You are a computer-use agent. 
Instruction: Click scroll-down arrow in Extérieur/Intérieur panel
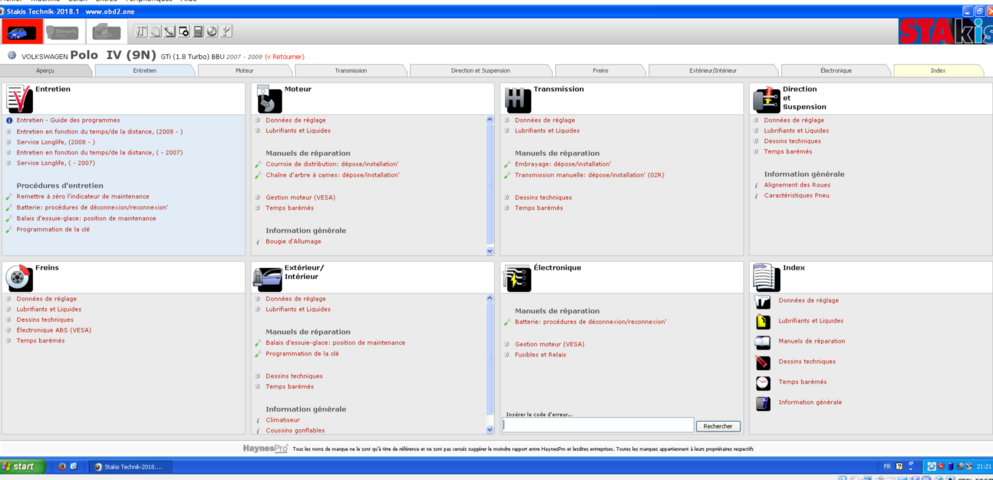490,429
